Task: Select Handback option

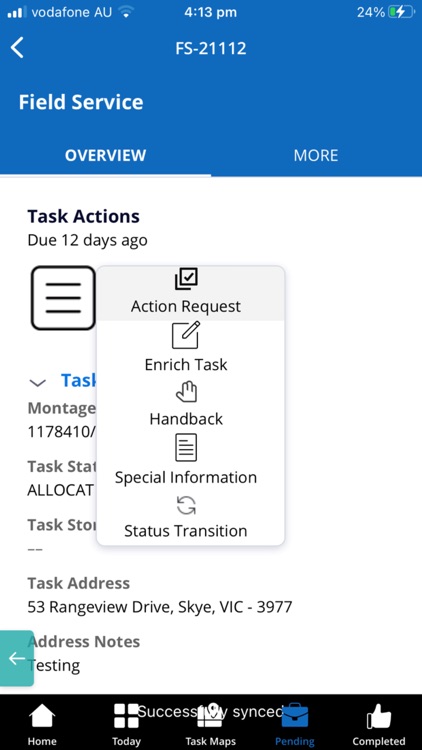Action: pyautogui.click(x=190, y=404)
